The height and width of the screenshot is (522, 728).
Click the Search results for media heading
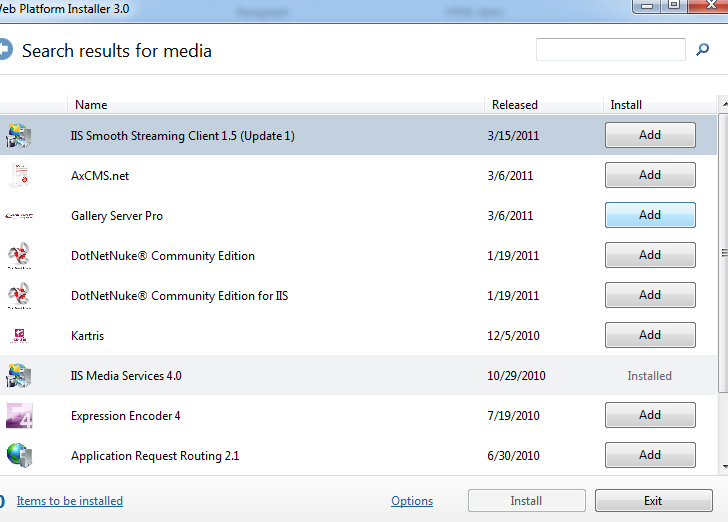tap(117, 51)
